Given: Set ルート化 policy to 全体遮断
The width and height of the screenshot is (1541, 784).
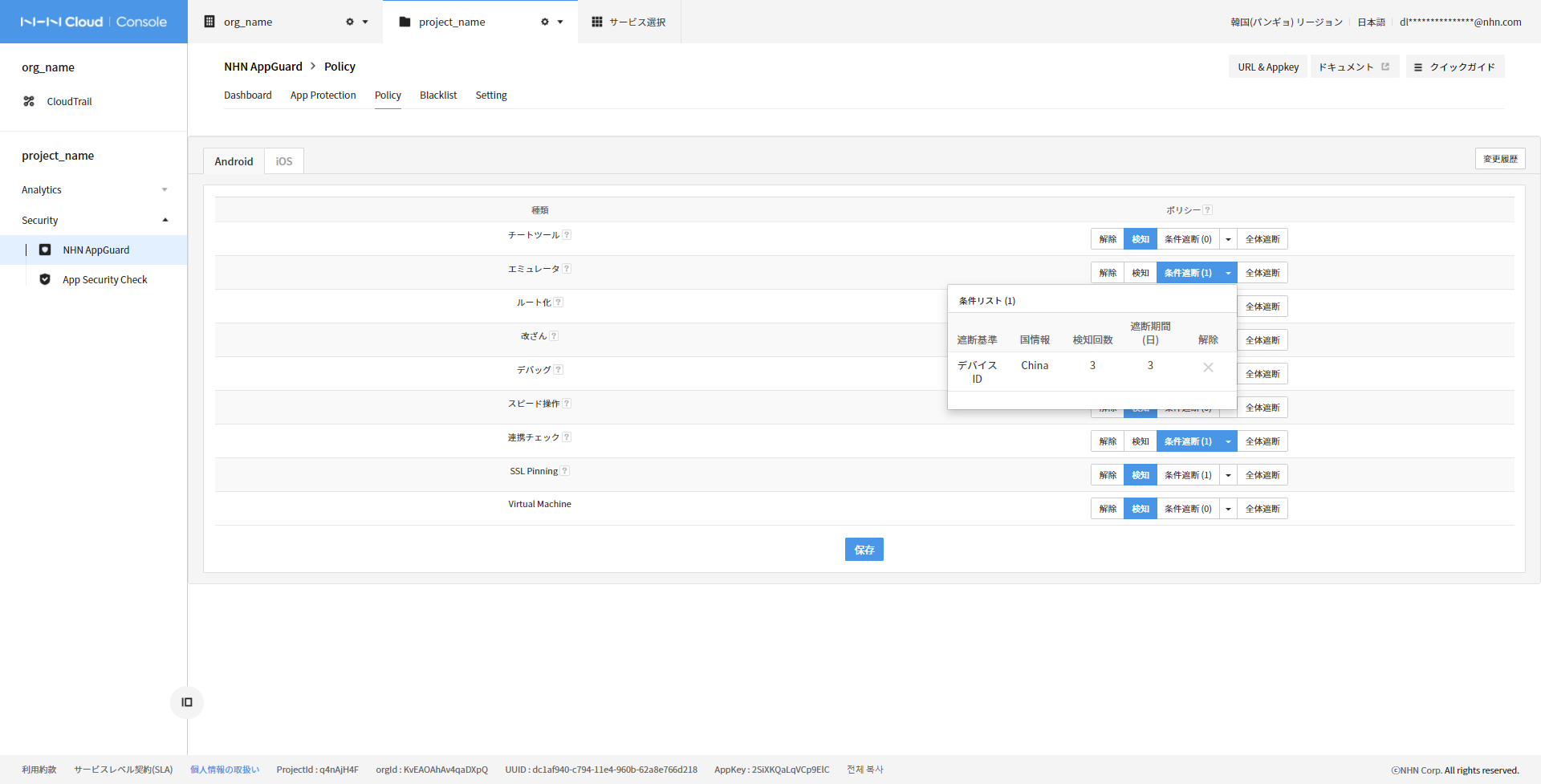Looking at the screenshot, I should (x=1262, y=307).
